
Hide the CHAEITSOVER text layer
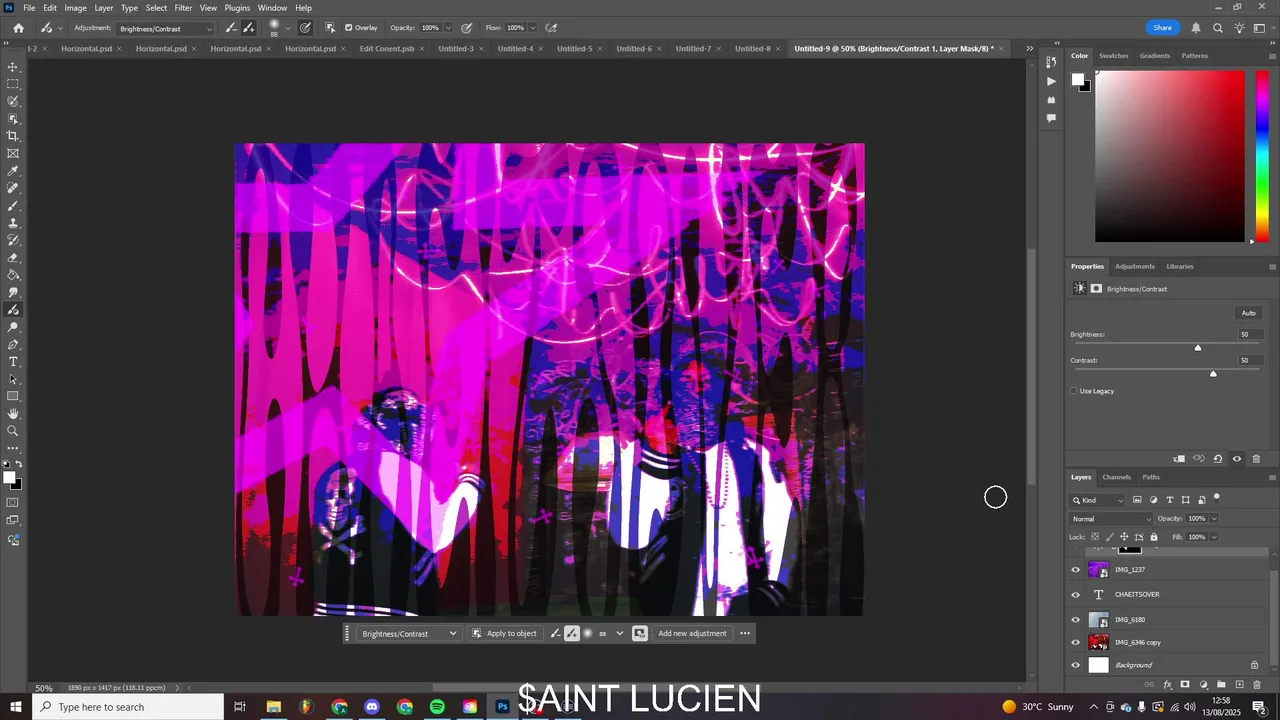click(1076, 595)
